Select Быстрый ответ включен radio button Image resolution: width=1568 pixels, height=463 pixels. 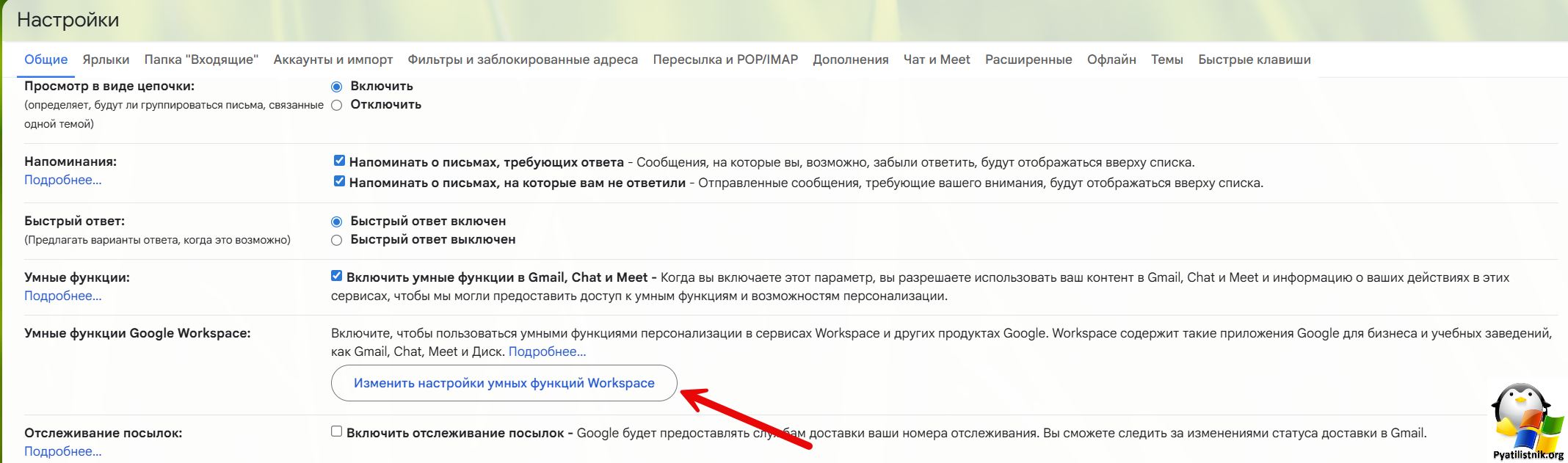(x=337, y=222)
